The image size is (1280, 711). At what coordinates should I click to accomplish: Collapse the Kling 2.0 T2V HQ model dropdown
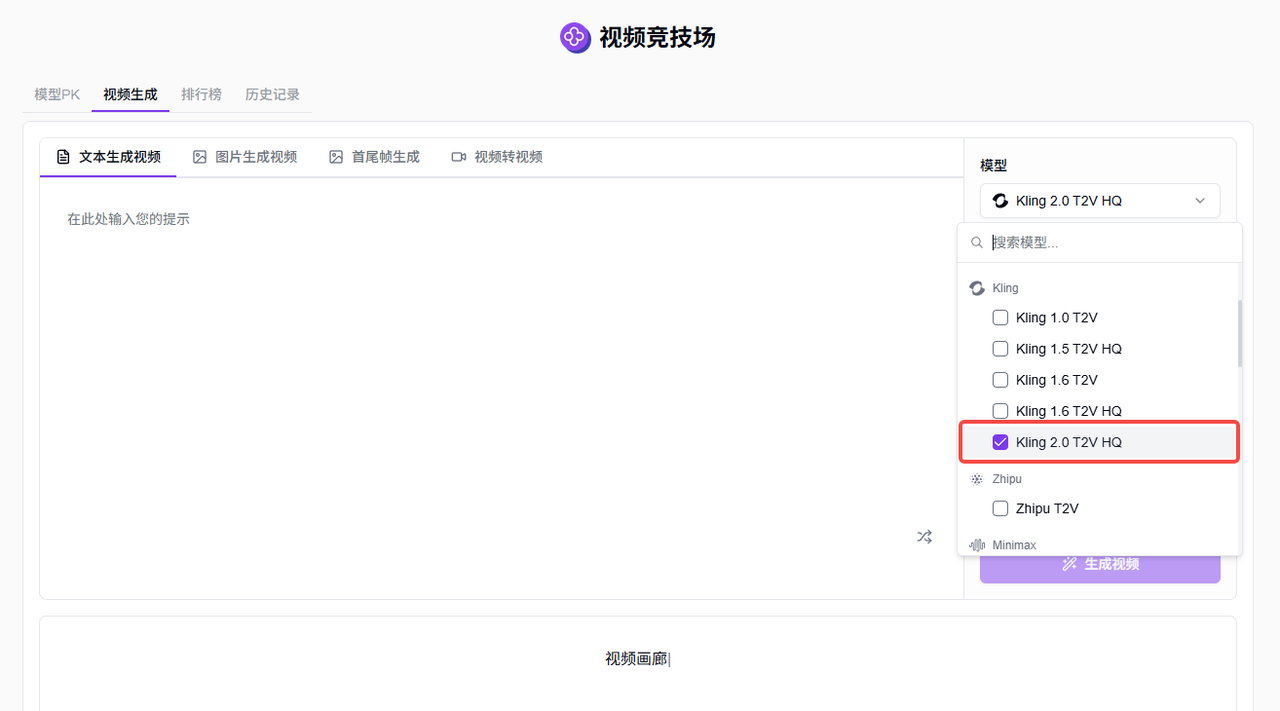click(1100, 201)
